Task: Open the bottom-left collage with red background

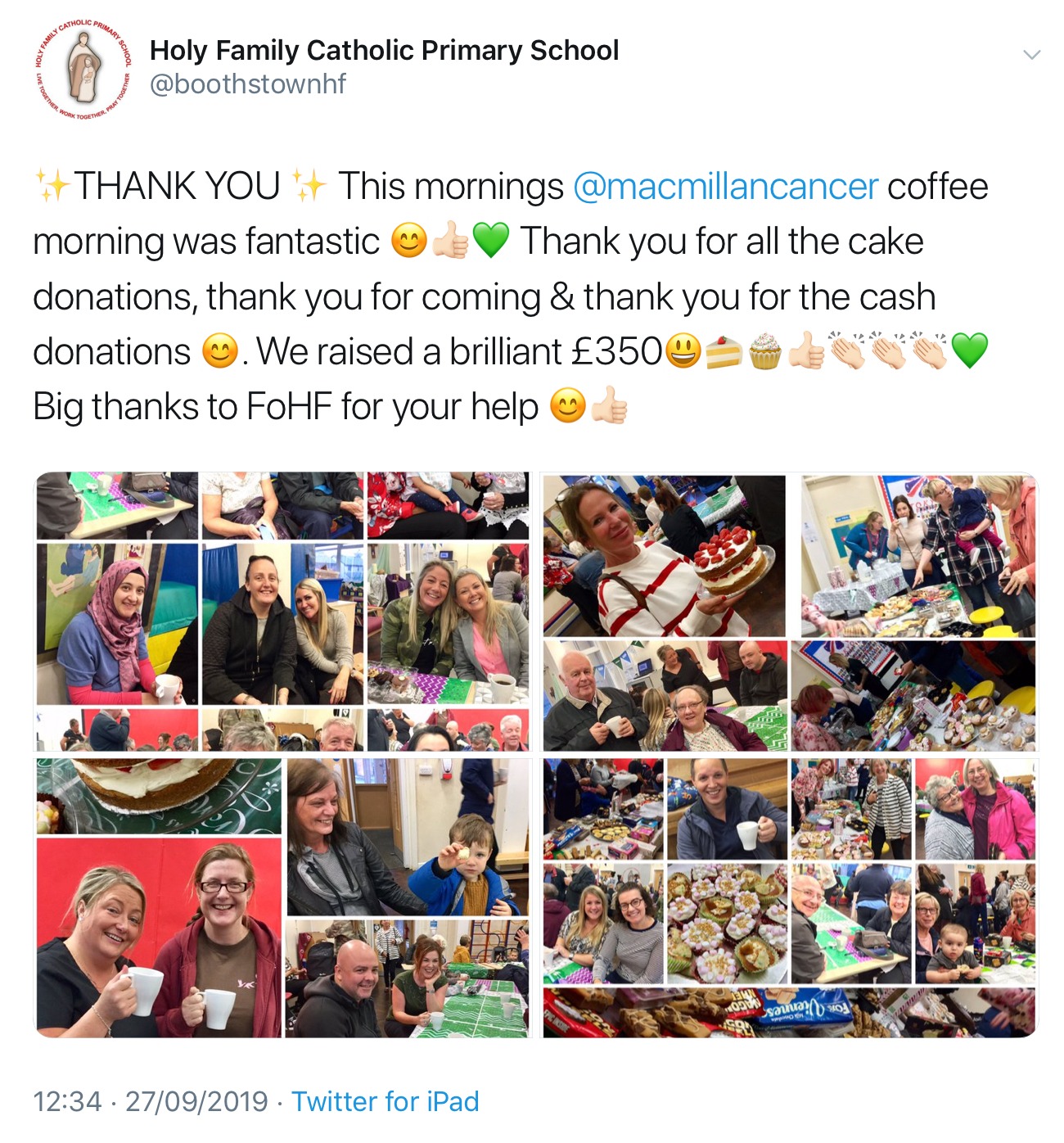Action: [x=282, y=897]
